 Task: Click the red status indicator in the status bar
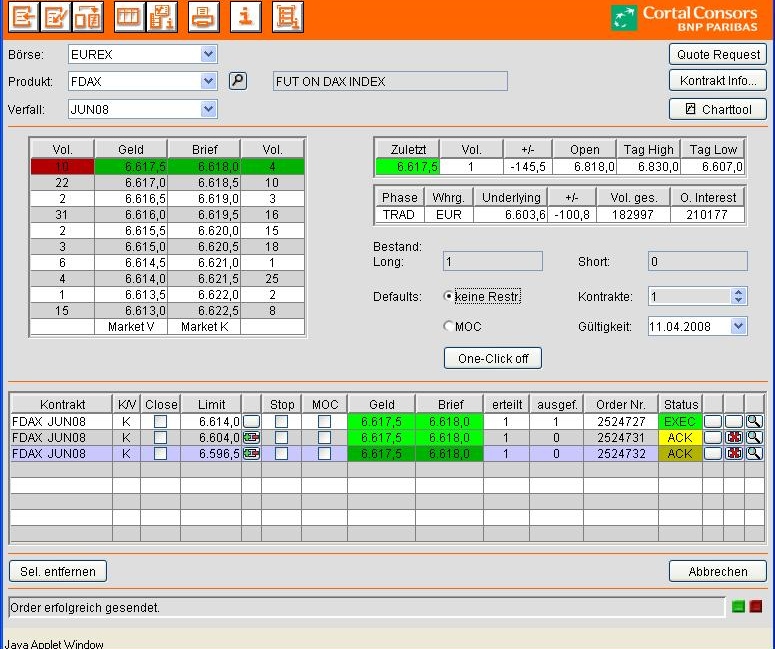click(x=755, y=606)
